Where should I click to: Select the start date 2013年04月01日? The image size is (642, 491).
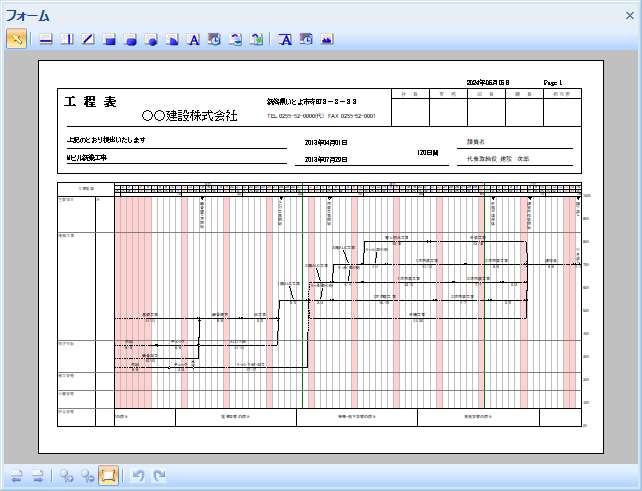(x=326, y=143)
